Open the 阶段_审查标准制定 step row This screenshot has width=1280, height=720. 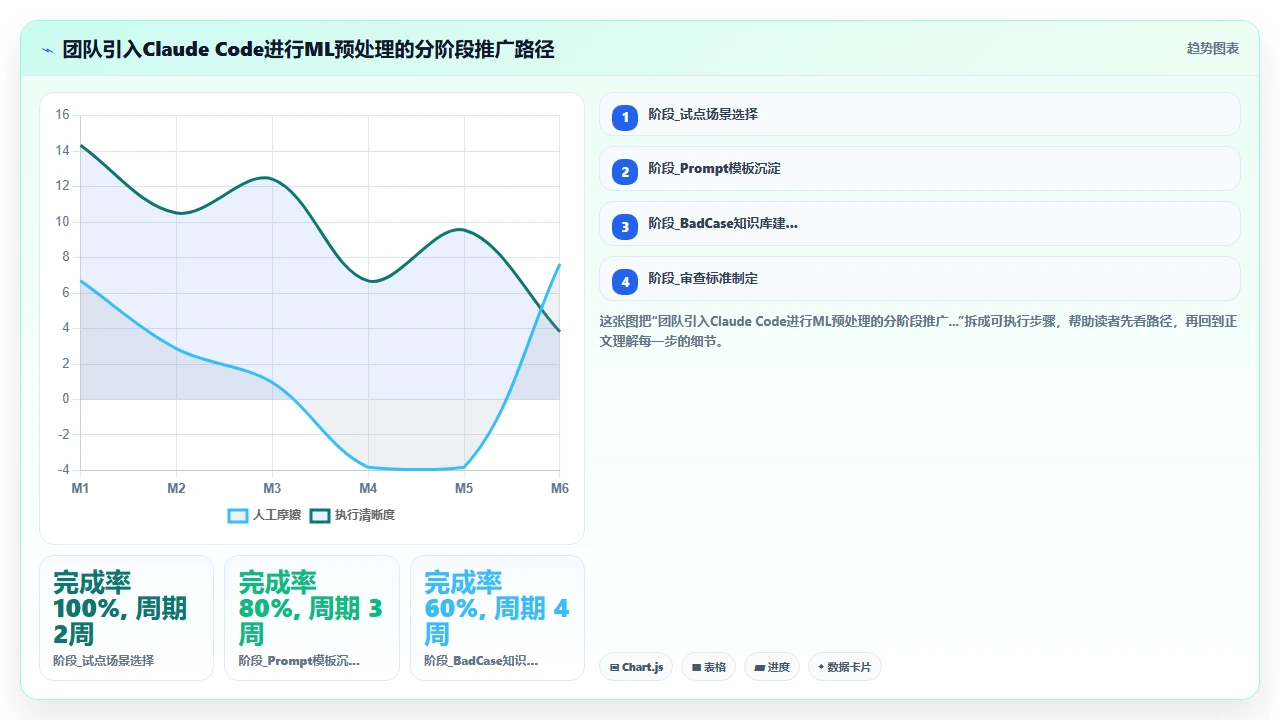[920, 279]
